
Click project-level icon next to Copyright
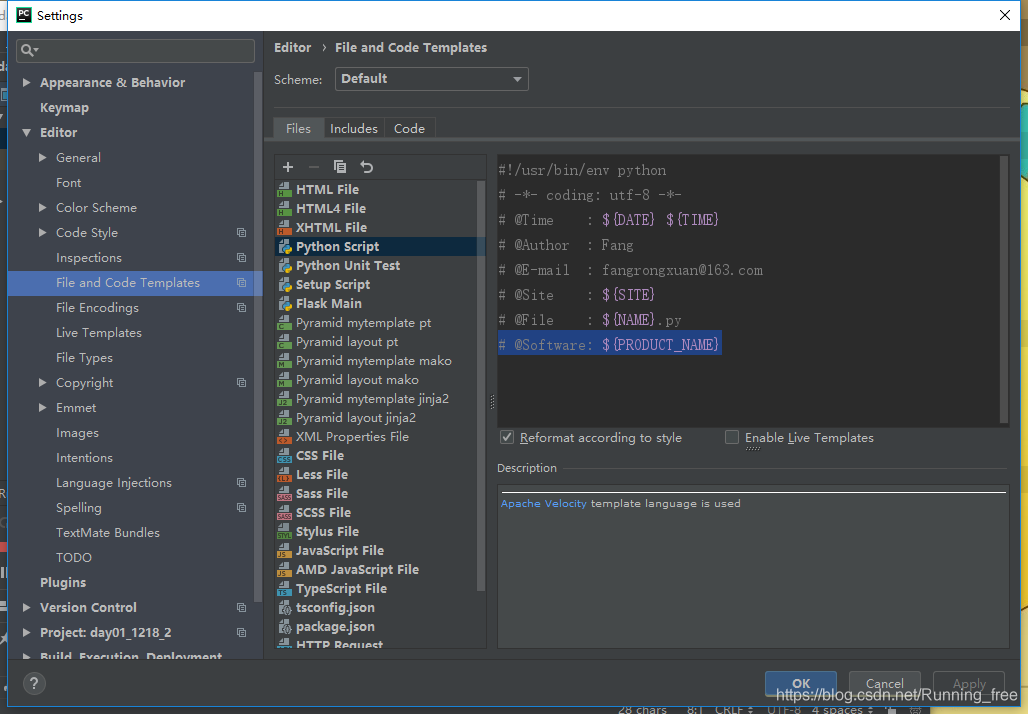click(241, 383)
